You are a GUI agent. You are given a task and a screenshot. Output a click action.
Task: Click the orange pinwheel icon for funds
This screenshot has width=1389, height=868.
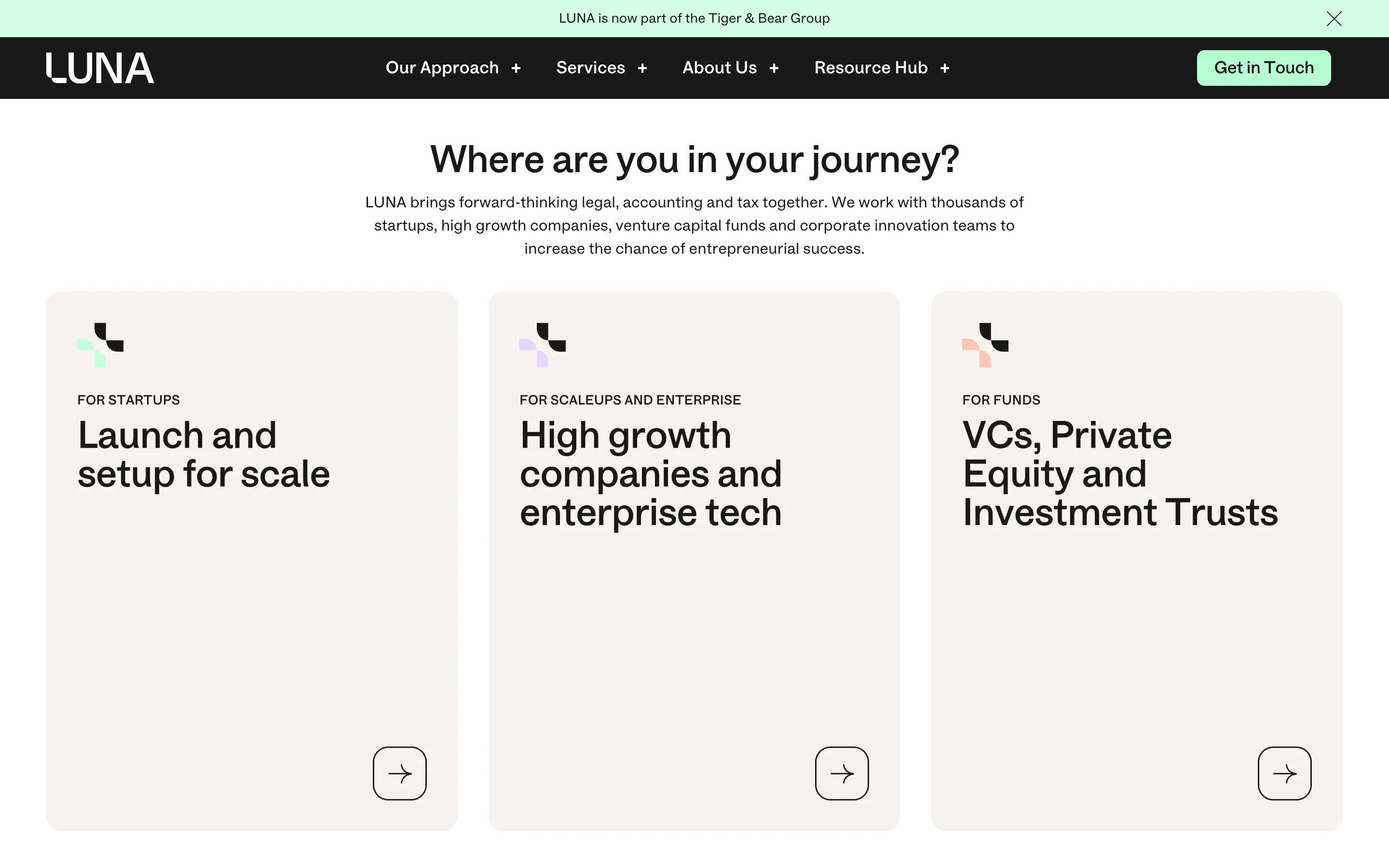[x=985, y=344]
